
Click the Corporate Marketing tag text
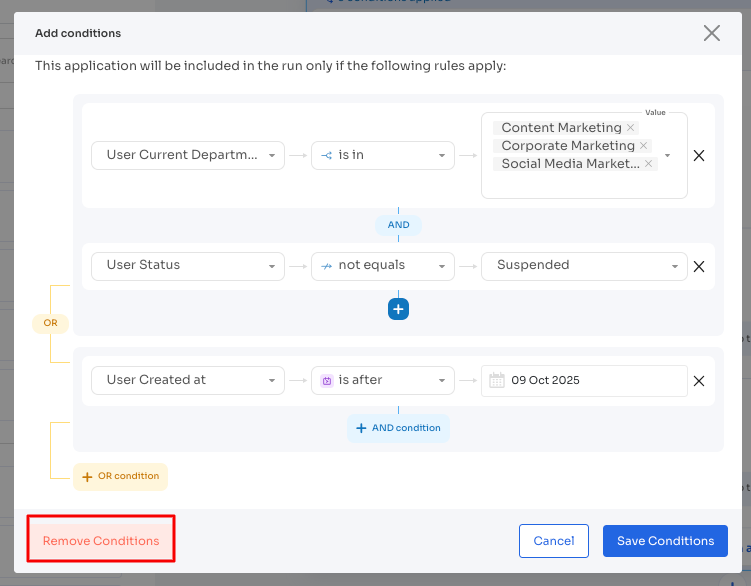[568, 146]
